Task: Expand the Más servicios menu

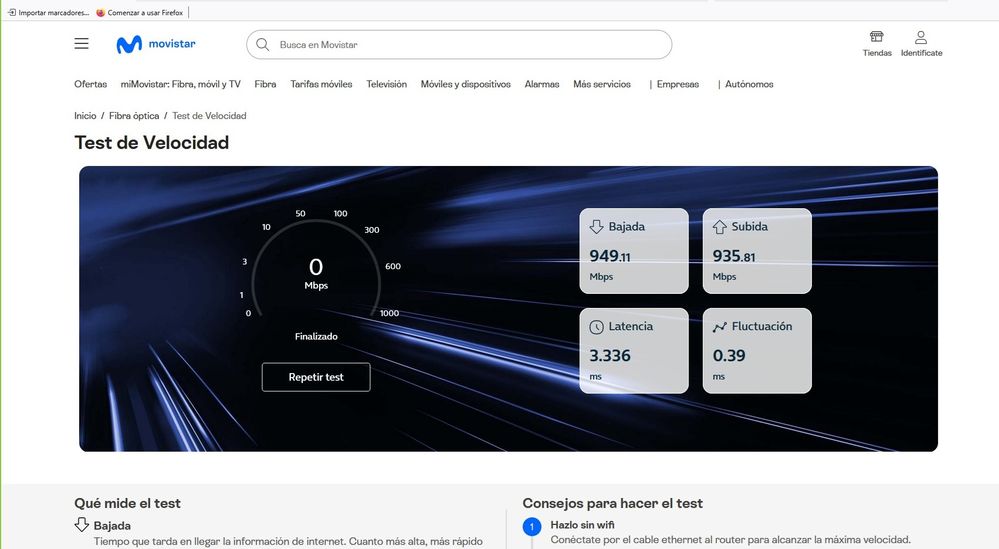Action: [x=602, y=85]
